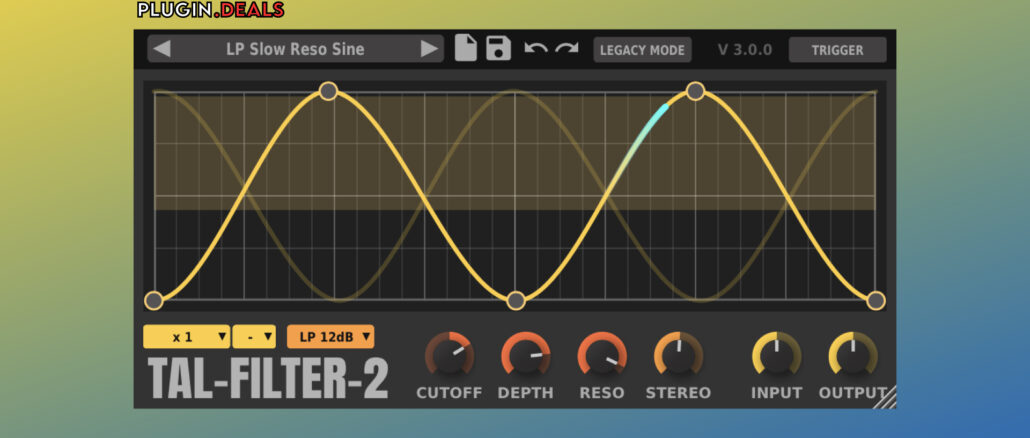
Task: Undo last change with undo arrow
Action: pos(535,49)
